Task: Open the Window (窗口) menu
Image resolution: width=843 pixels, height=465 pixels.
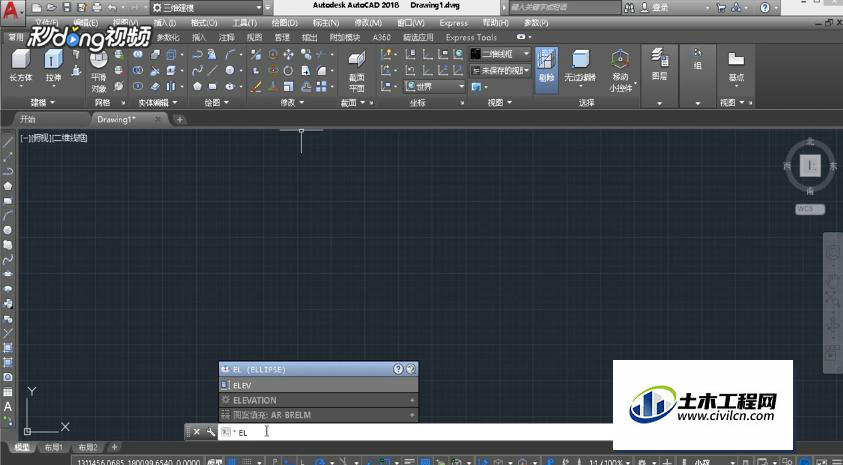Action: (411, 23)
